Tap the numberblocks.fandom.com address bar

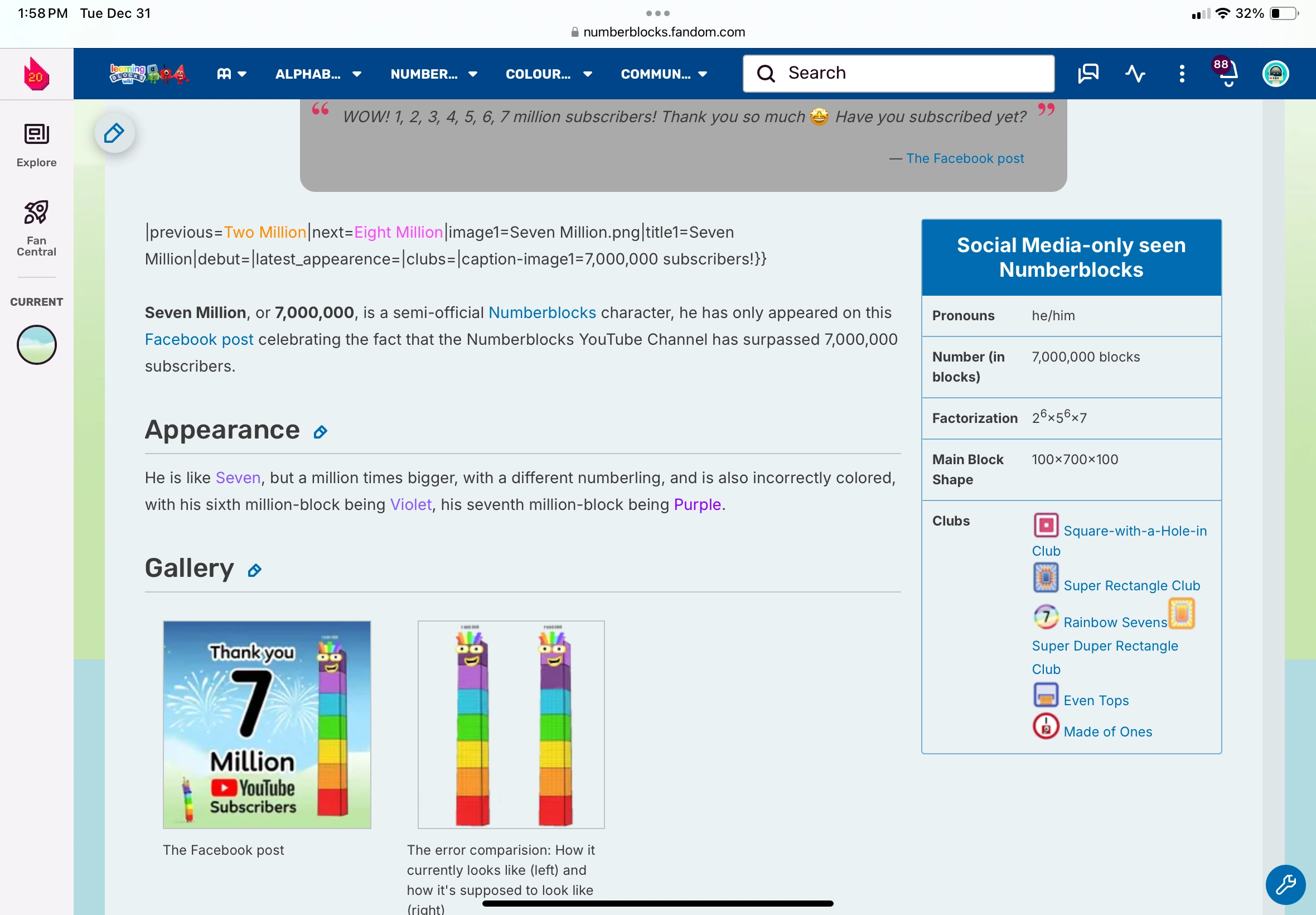point(657,32)
